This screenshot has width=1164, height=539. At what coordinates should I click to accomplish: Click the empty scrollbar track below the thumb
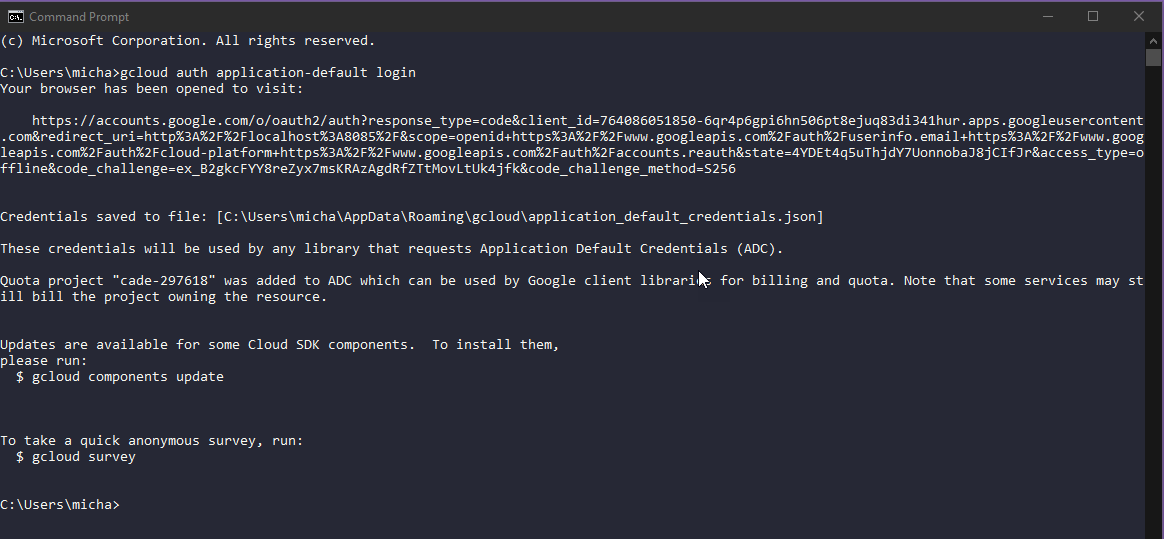pyautogui.click(x=1153, y=300)
